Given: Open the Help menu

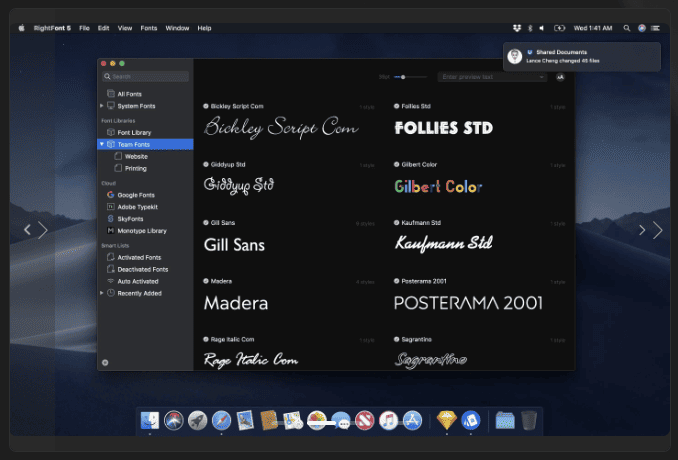Looking at the screenshot, I should point(205,28).
